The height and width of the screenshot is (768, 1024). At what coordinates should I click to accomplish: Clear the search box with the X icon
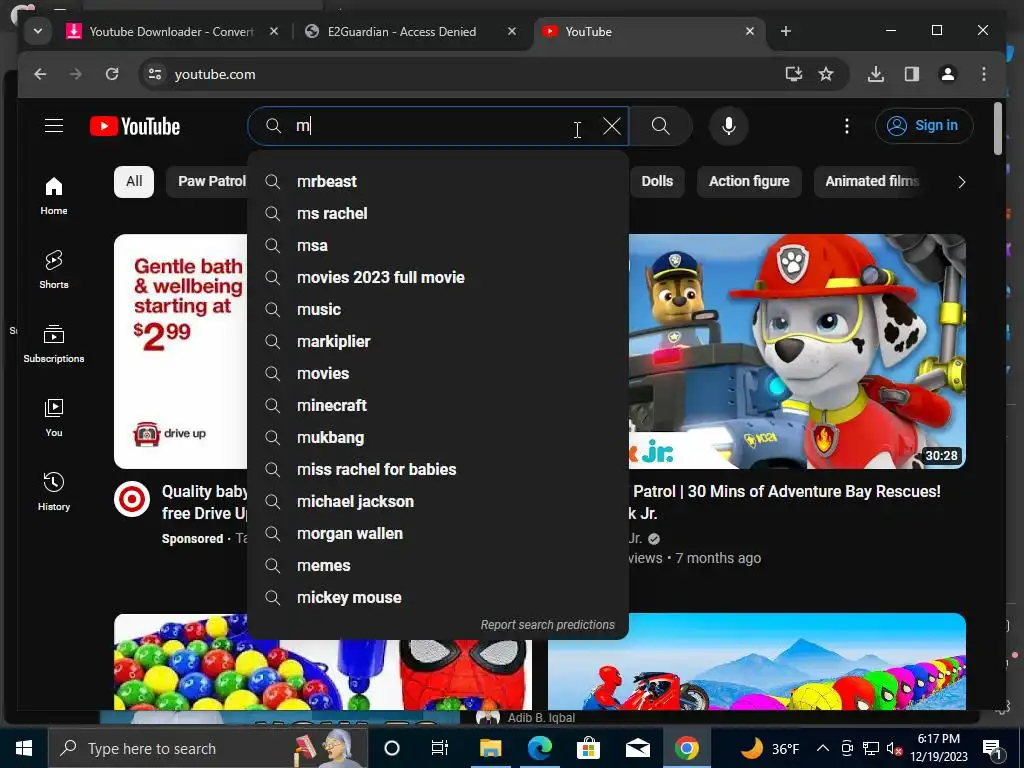611,126
